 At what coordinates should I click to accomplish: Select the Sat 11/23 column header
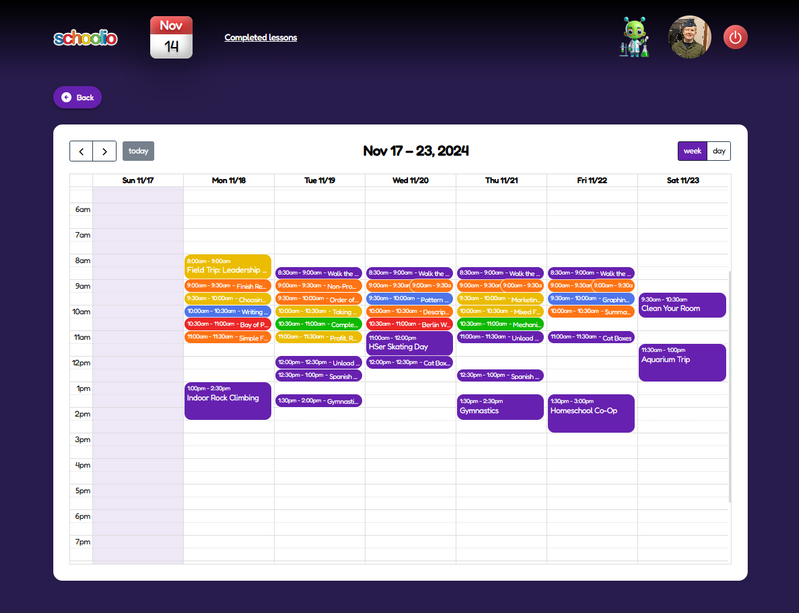click(x=683, y=181)
